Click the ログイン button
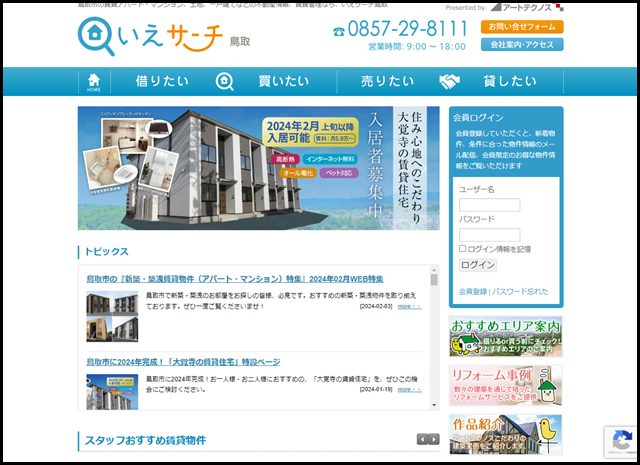Screen dimensions: 640x465 (x=478, y=265)
